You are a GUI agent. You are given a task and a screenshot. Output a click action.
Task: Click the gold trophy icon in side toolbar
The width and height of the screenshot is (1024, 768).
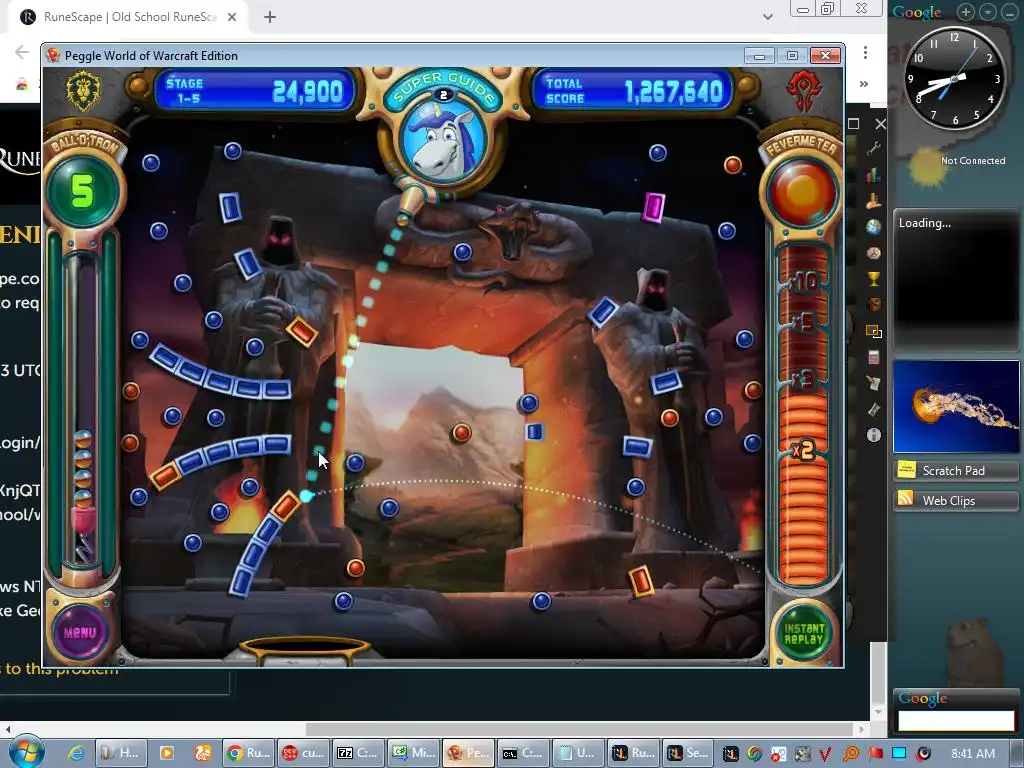pyautogui.click(x=874, y=279)
